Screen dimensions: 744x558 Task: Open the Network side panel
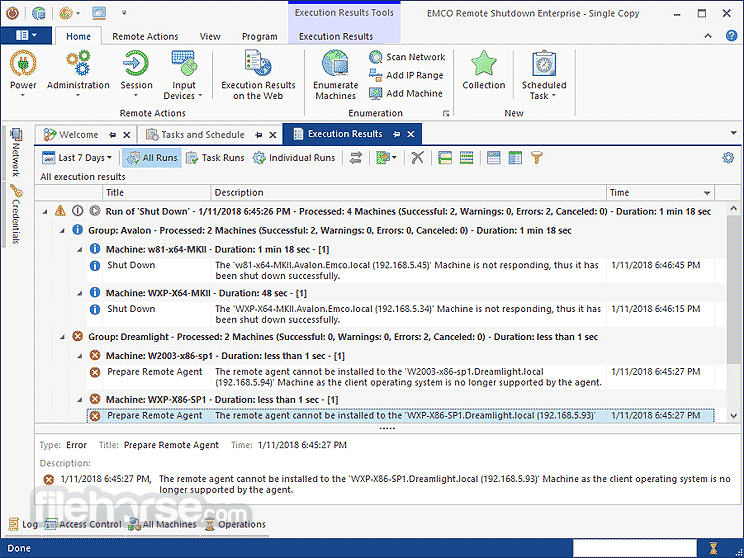click(x=16, y=153)
